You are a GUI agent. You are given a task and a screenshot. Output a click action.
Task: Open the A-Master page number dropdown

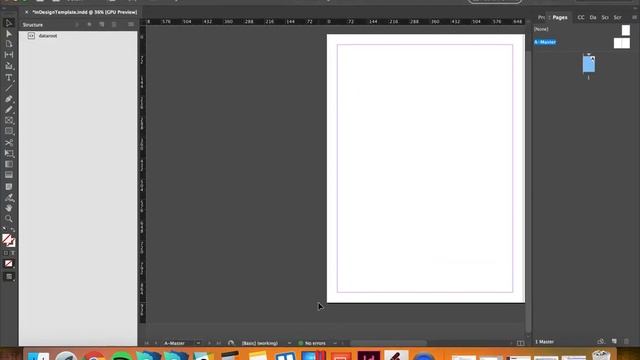[198, 343]
